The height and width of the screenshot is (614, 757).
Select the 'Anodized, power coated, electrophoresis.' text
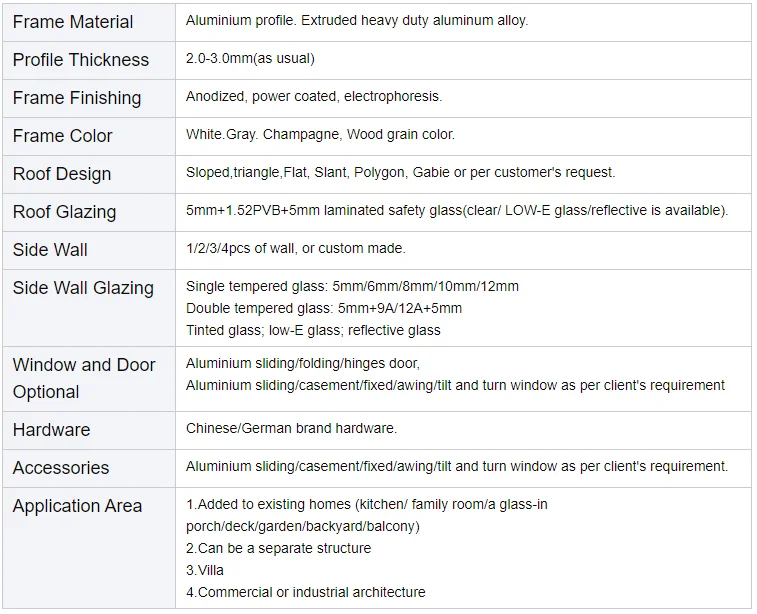point(314,97)
